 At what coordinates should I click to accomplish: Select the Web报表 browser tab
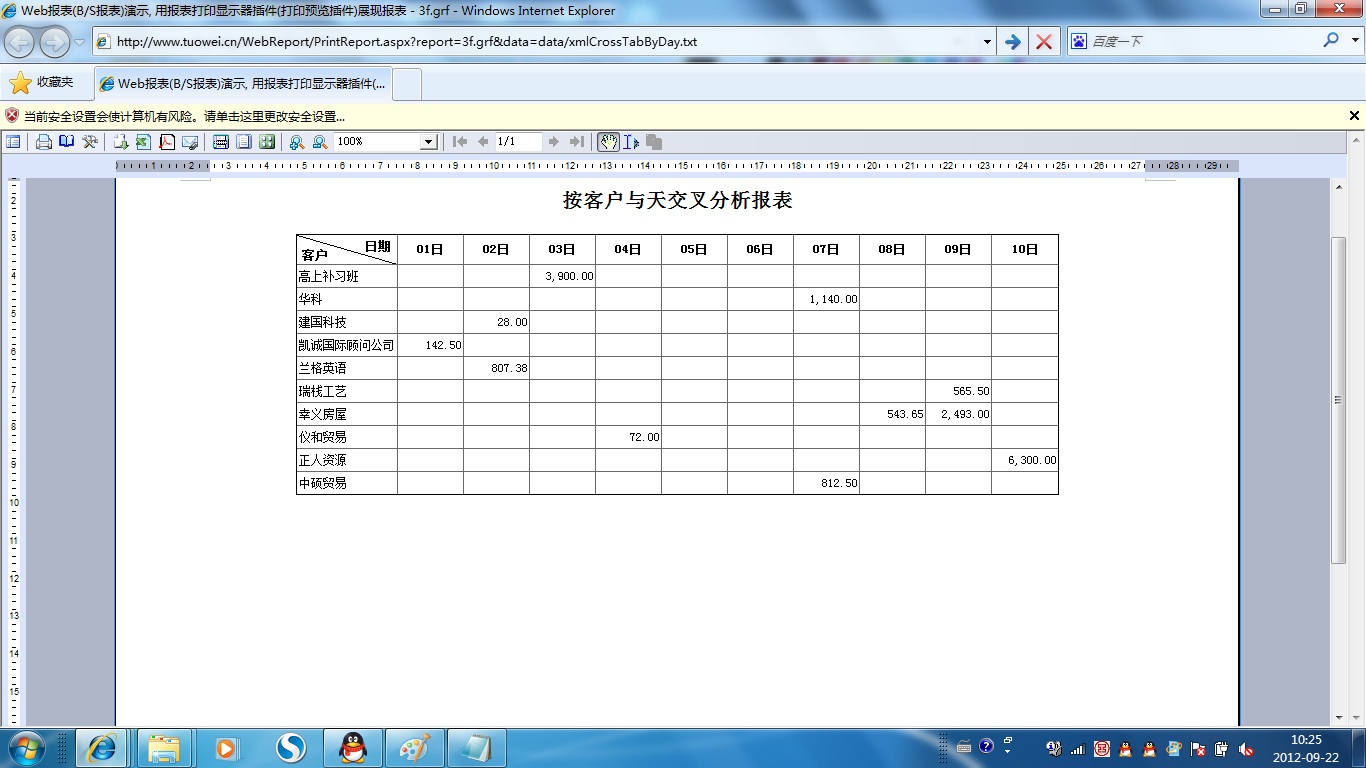point(242,84)
